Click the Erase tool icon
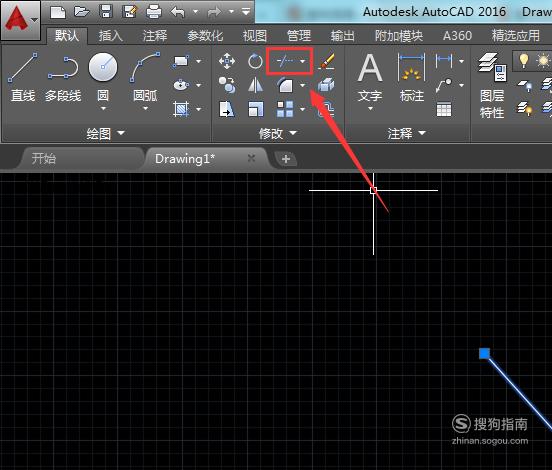This screenshot has width=552, height=470. point(326,61)
